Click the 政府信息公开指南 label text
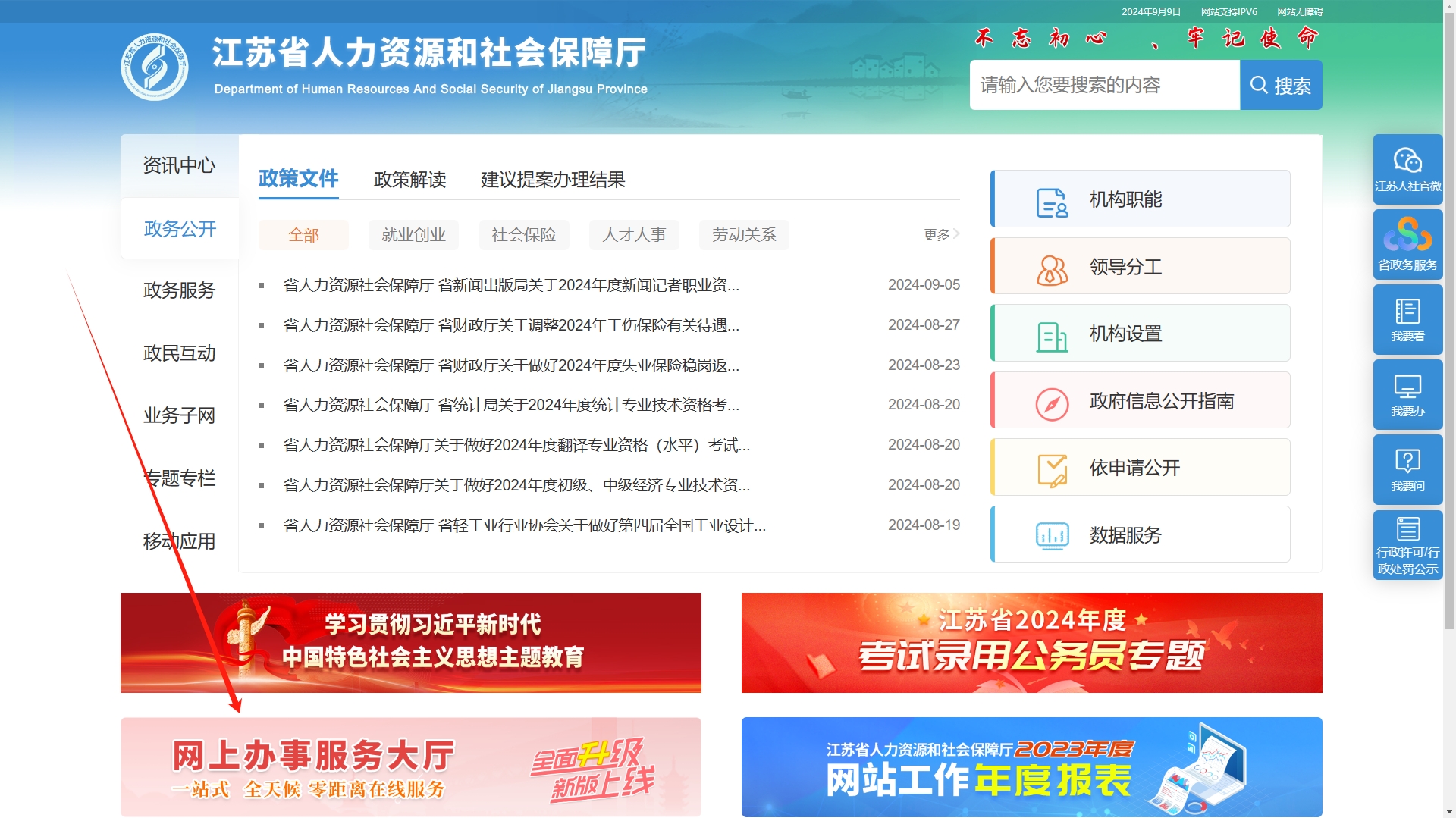1456x818 pixels. (x=1162, y=401)
